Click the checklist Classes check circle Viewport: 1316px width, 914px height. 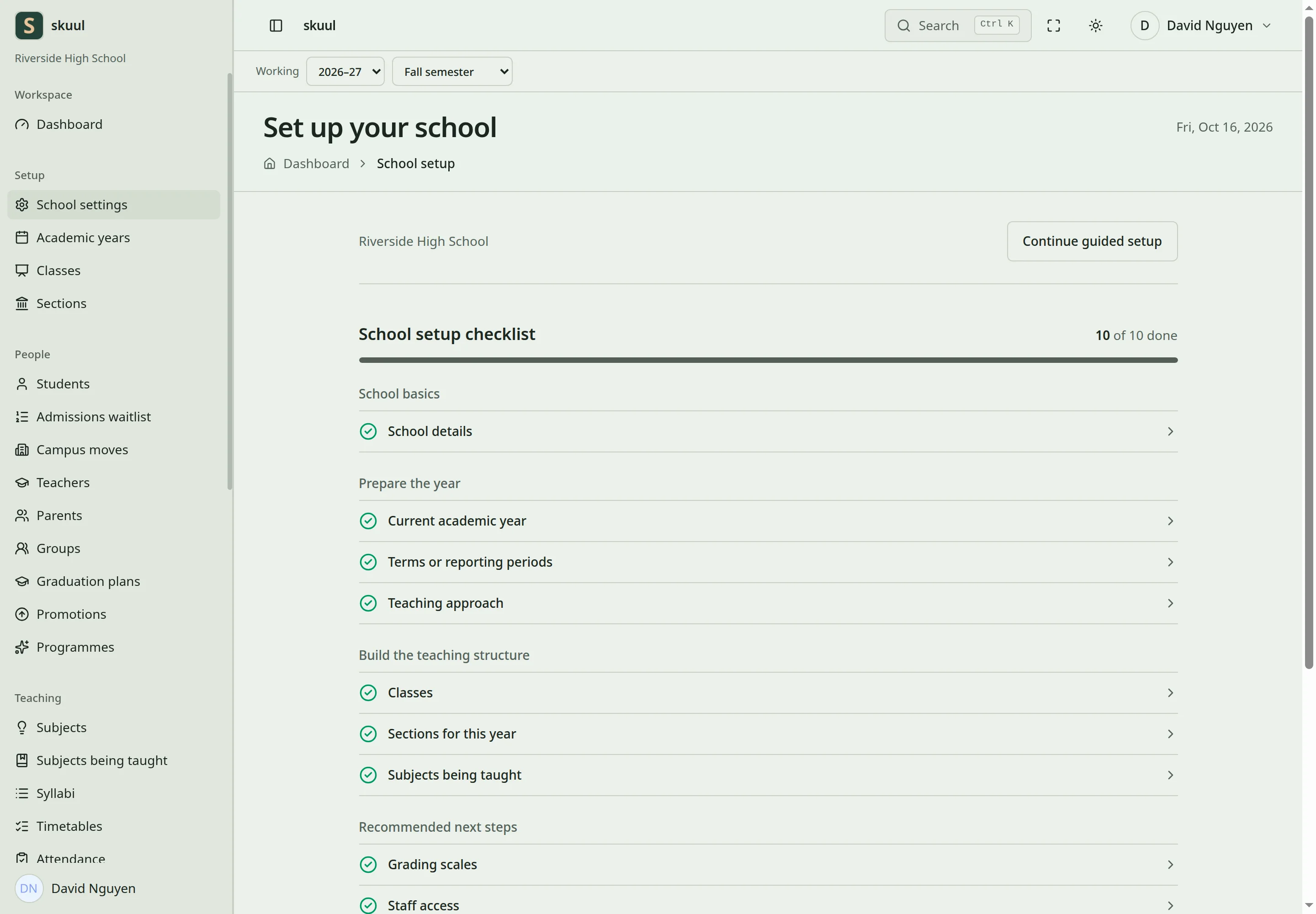click(x=368, y=693)
